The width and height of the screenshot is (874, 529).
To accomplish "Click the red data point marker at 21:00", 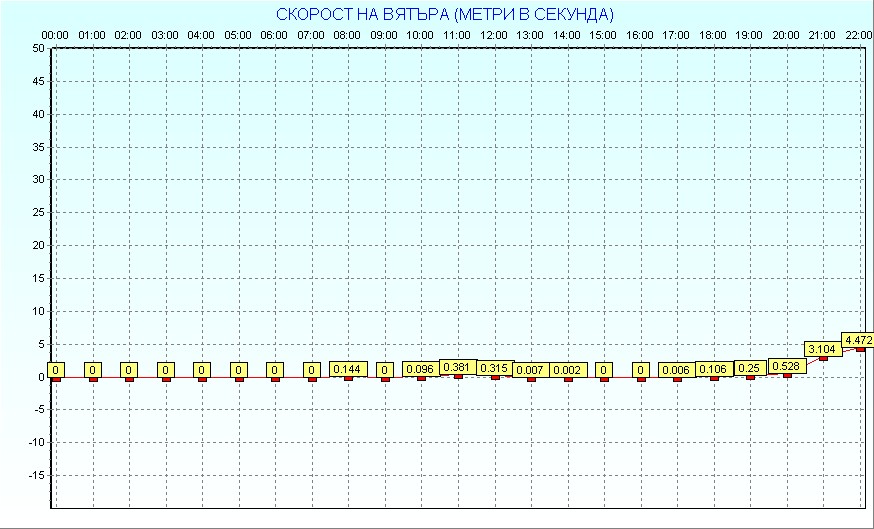I will pyautogui.click(x=823, y=358).
